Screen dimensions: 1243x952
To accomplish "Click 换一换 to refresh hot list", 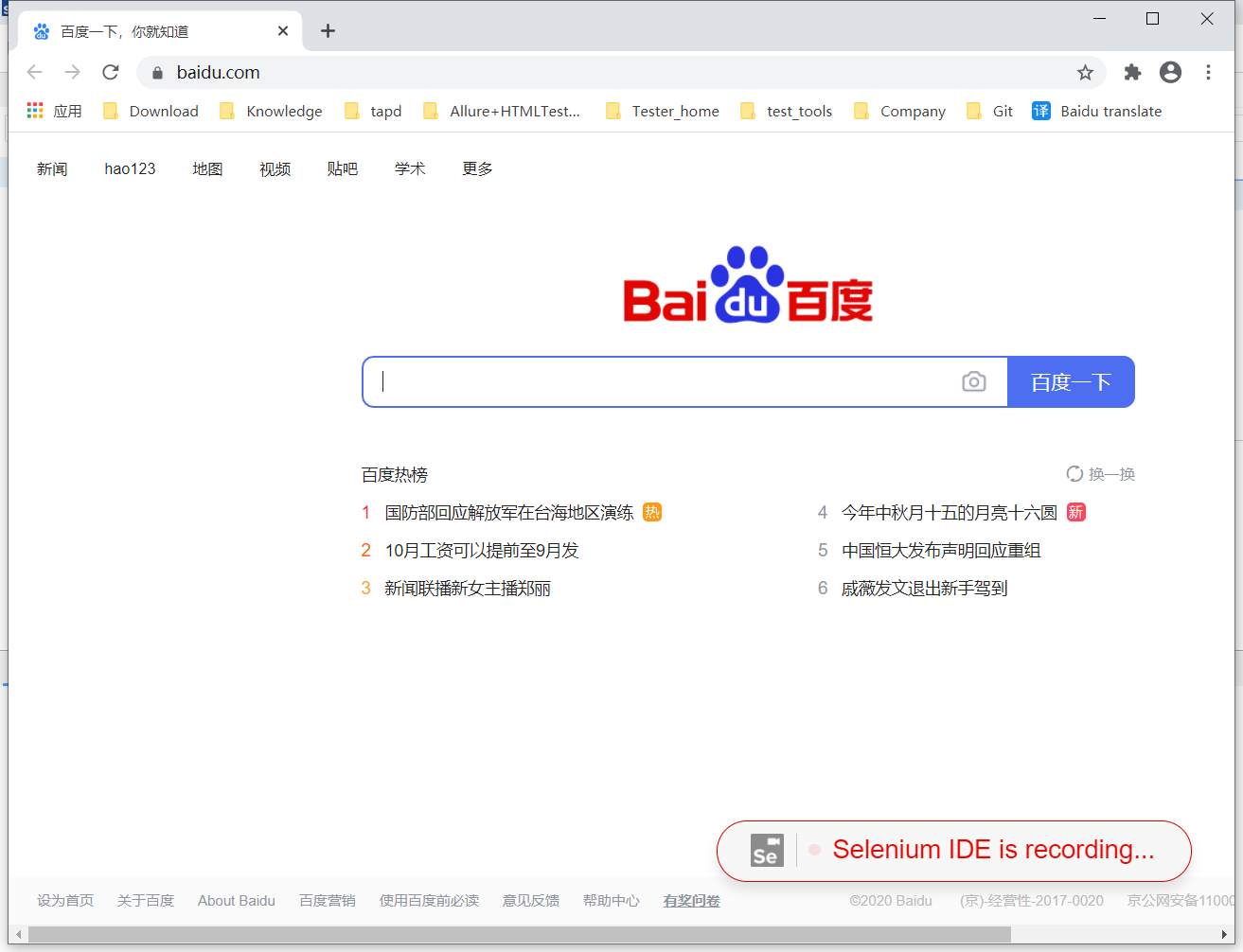I will 1101,474.
